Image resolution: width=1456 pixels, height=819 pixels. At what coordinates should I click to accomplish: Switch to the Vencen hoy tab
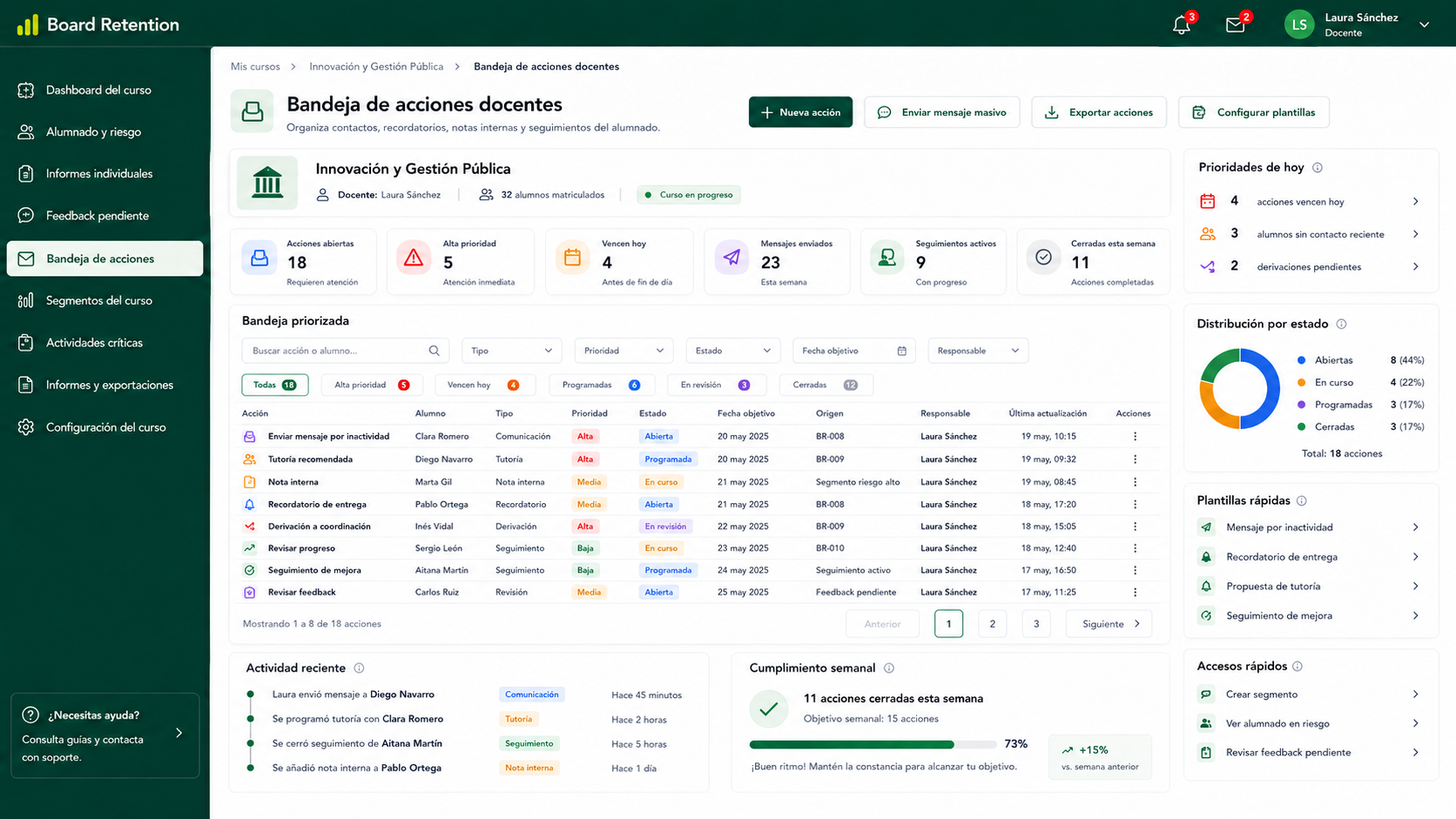[x=482, y=385]
